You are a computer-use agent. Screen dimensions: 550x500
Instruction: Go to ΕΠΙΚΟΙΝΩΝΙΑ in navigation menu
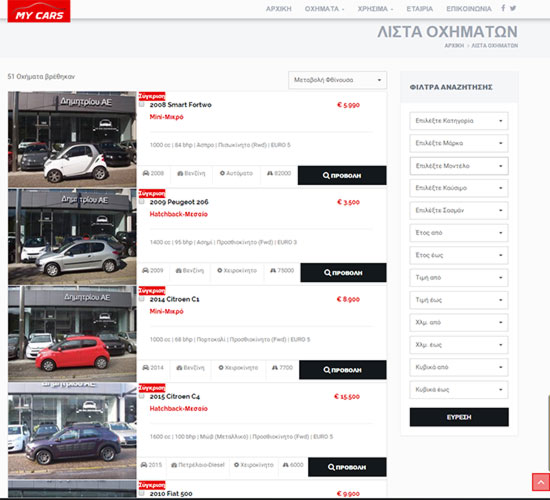469,9
